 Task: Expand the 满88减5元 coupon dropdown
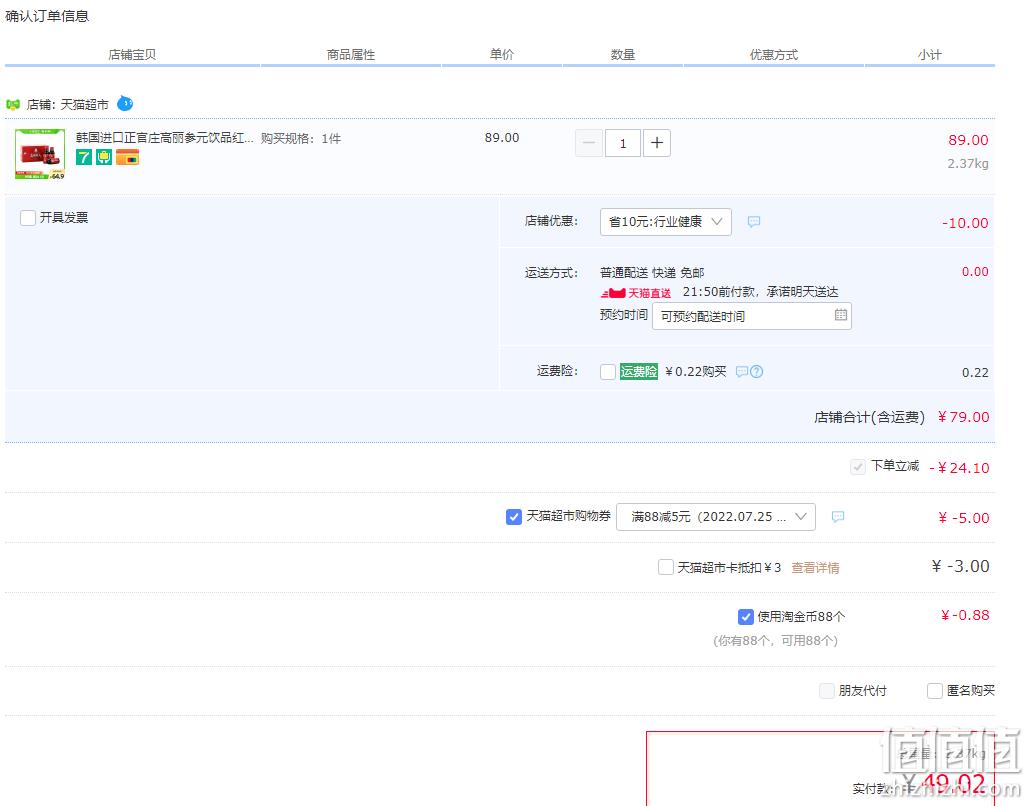click(x=716, y=517)
